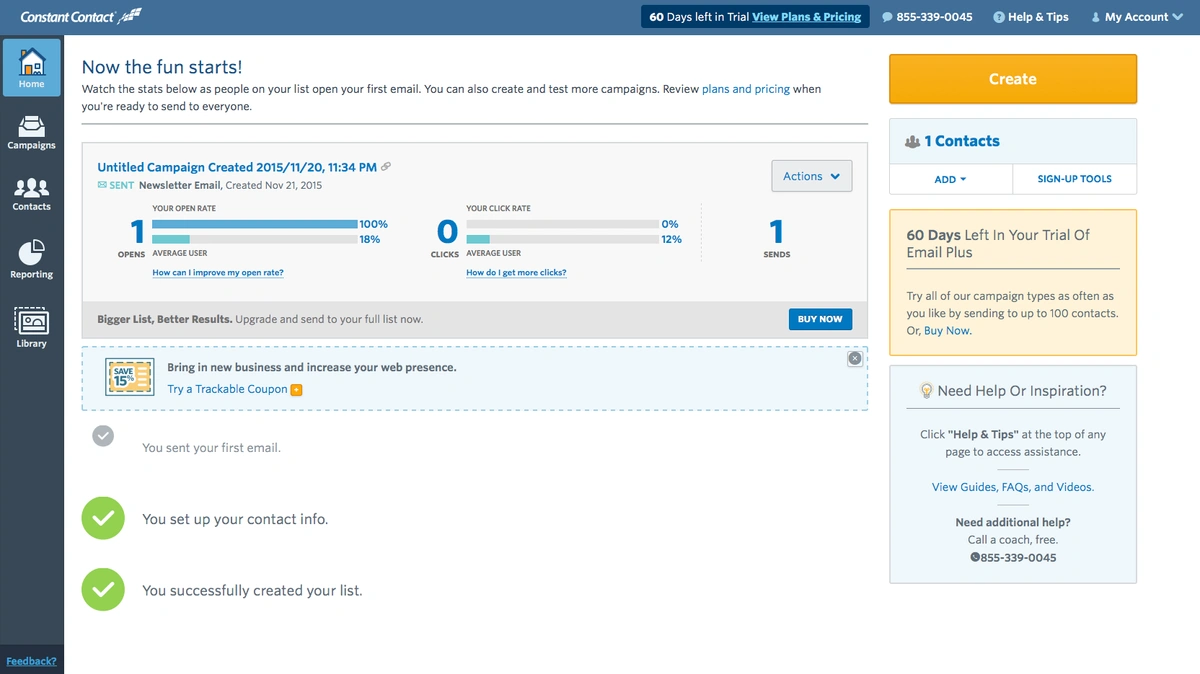Click the lightbulb icon in help panel

[x=926, y=391]
